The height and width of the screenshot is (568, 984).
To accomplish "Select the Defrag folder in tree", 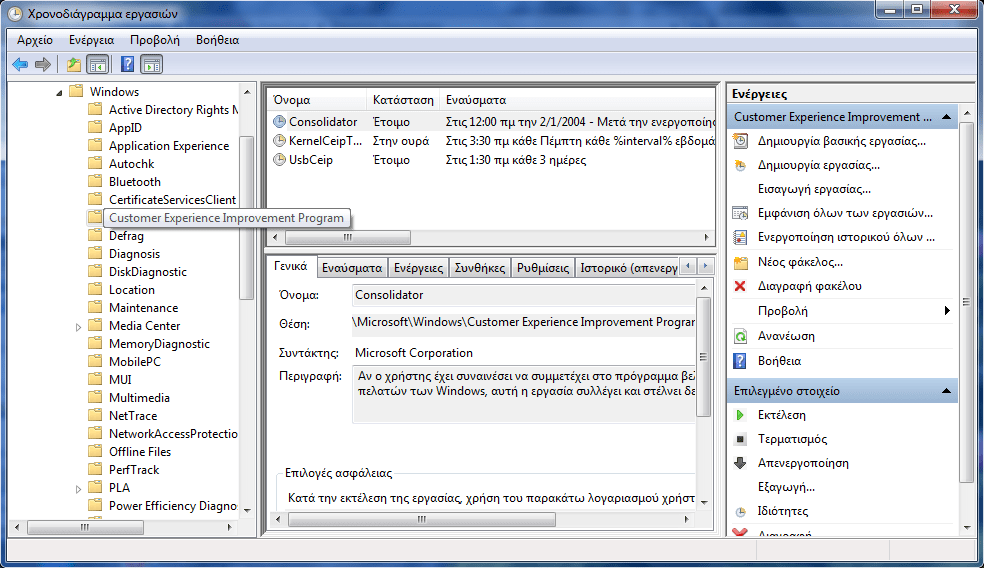I will (126, 236).
